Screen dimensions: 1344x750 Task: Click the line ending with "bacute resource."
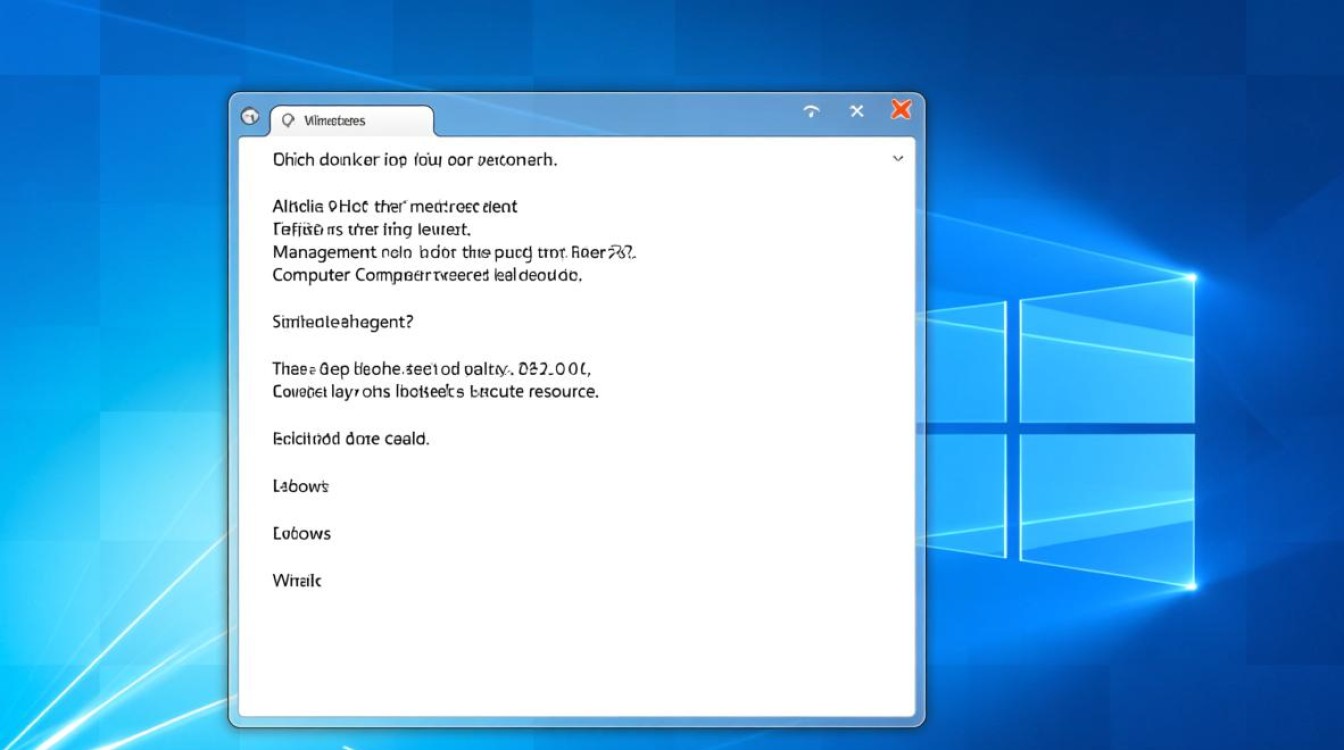(x=435, y=392)
